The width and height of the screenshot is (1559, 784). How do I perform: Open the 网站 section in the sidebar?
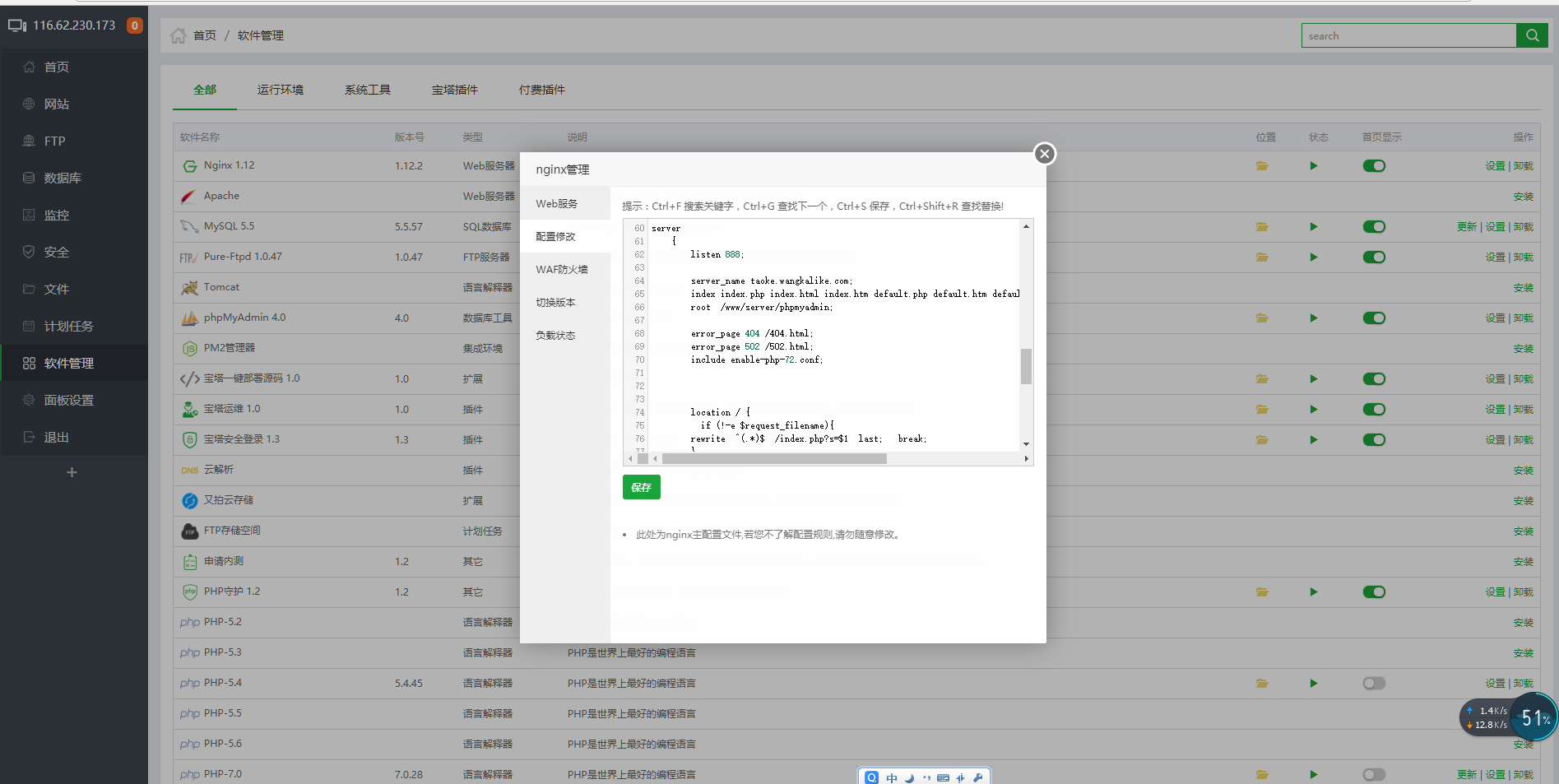[55, 104]
